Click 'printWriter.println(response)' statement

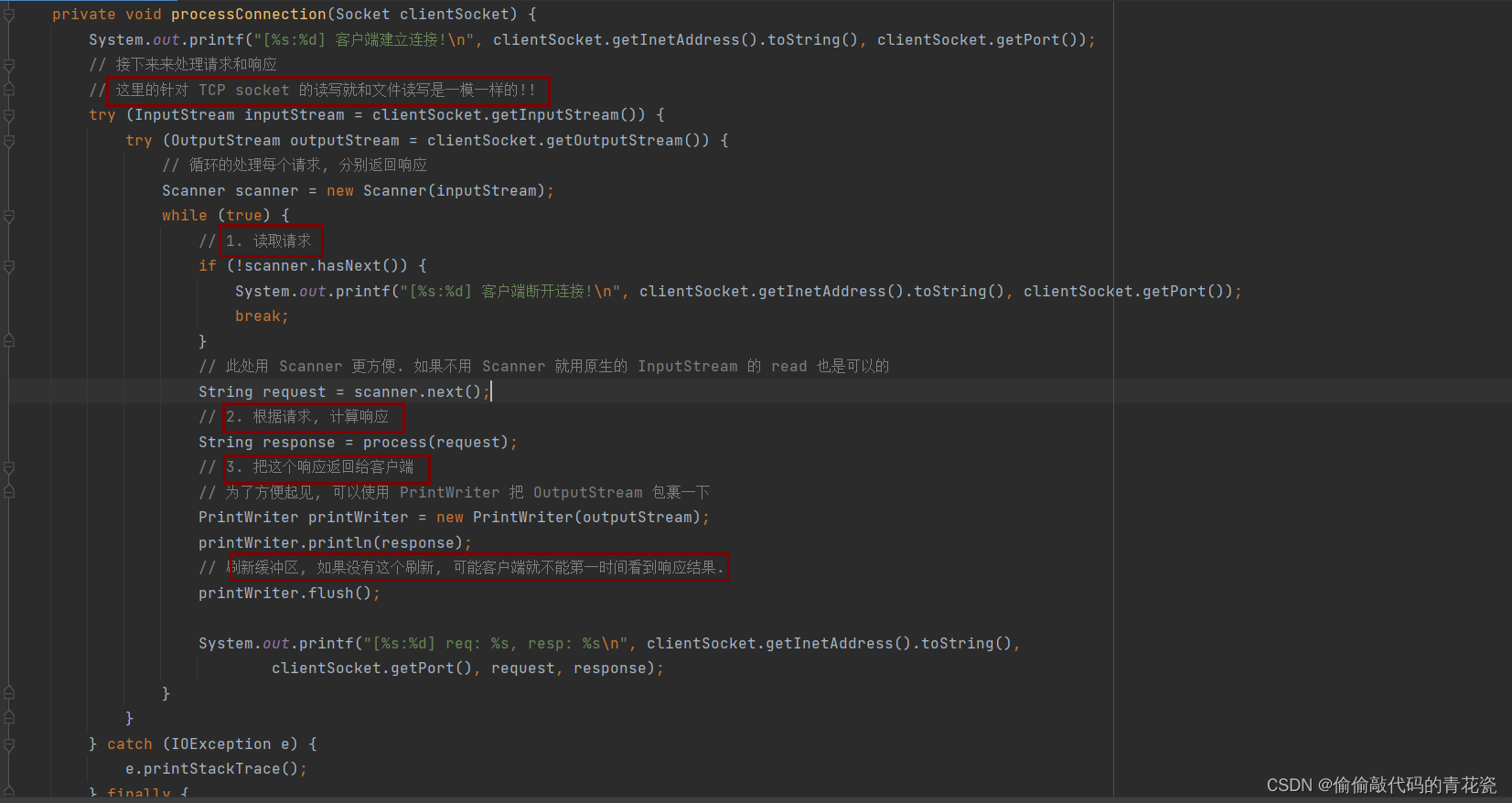pos(335,543)
